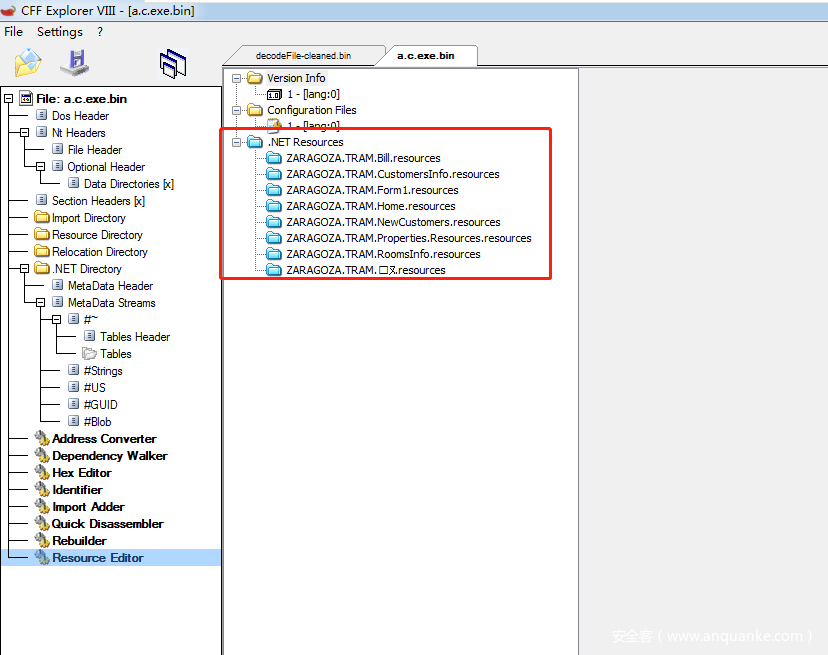
Task: Select ZARAGOZA.TRAM.RoomsInfo.resources entry
Action: 383,254
